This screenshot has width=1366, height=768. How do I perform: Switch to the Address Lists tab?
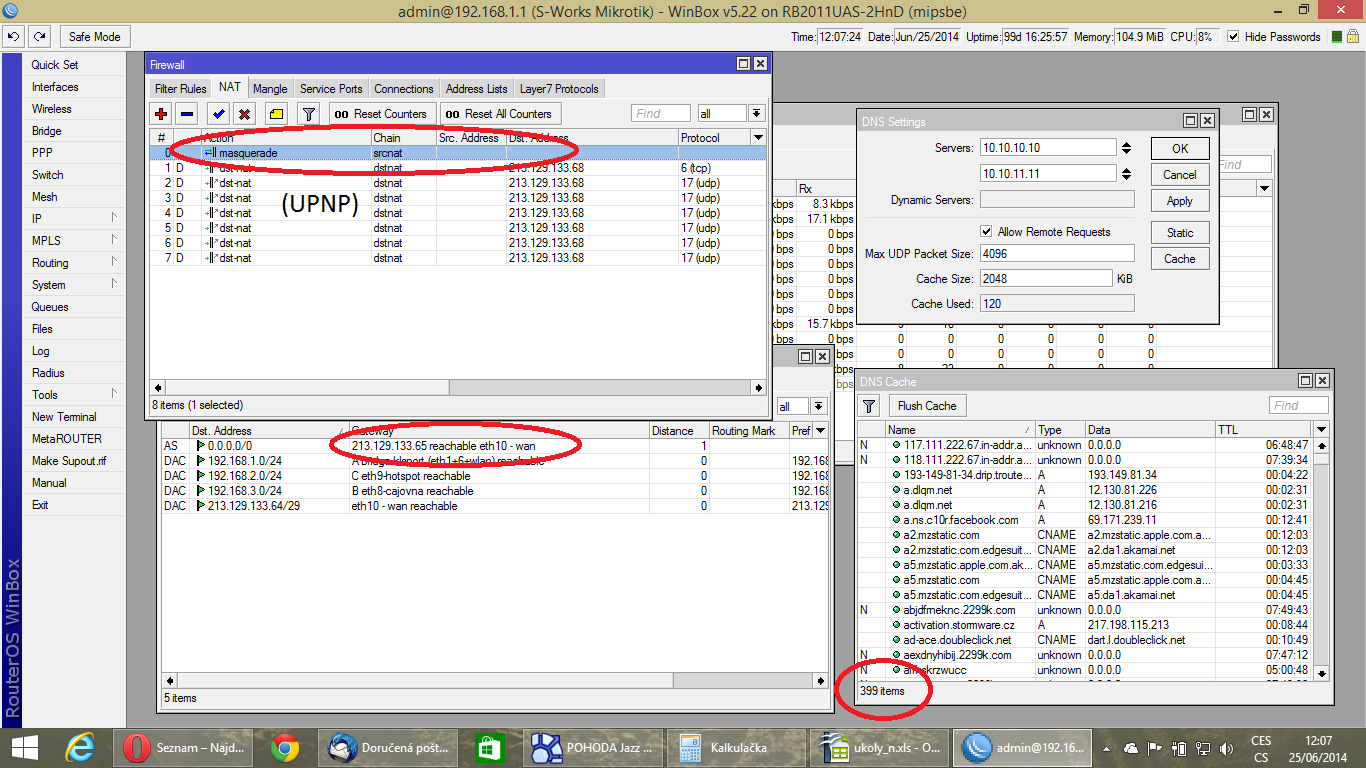(477, 89)
